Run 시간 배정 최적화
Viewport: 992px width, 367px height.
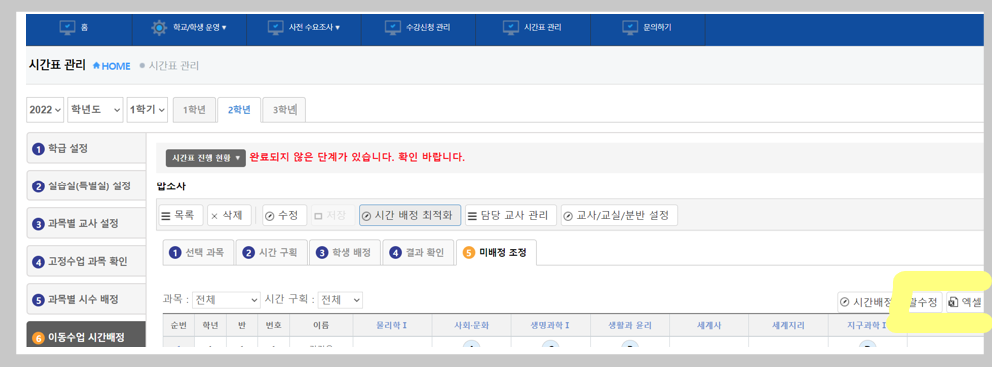click(410, 215)
